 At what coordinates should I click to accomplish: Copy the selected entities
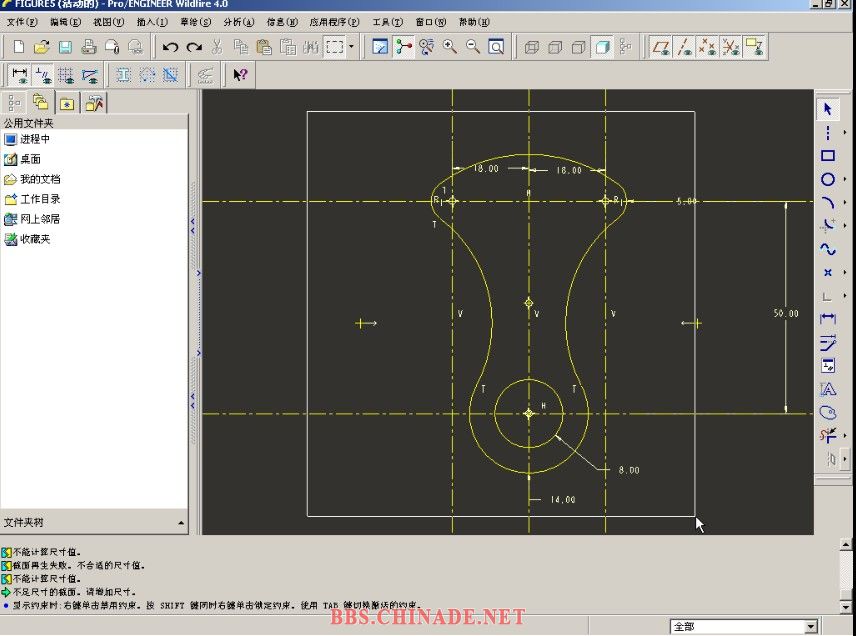[241, 47]
